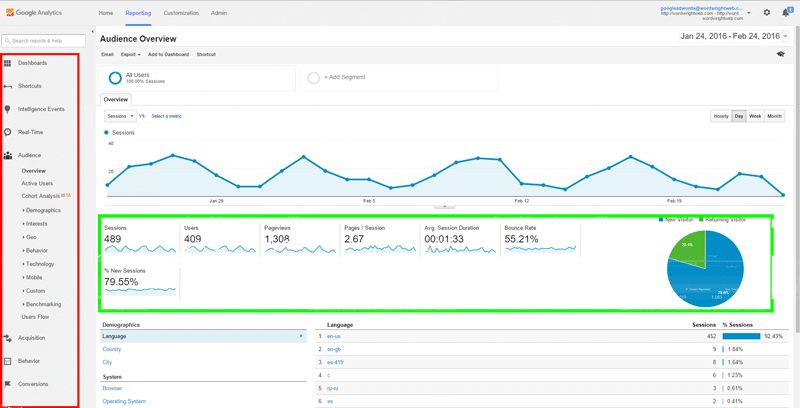This screenshot has height=408, width=800.
Task: Click + Add Segment
Action: [345, 78]
